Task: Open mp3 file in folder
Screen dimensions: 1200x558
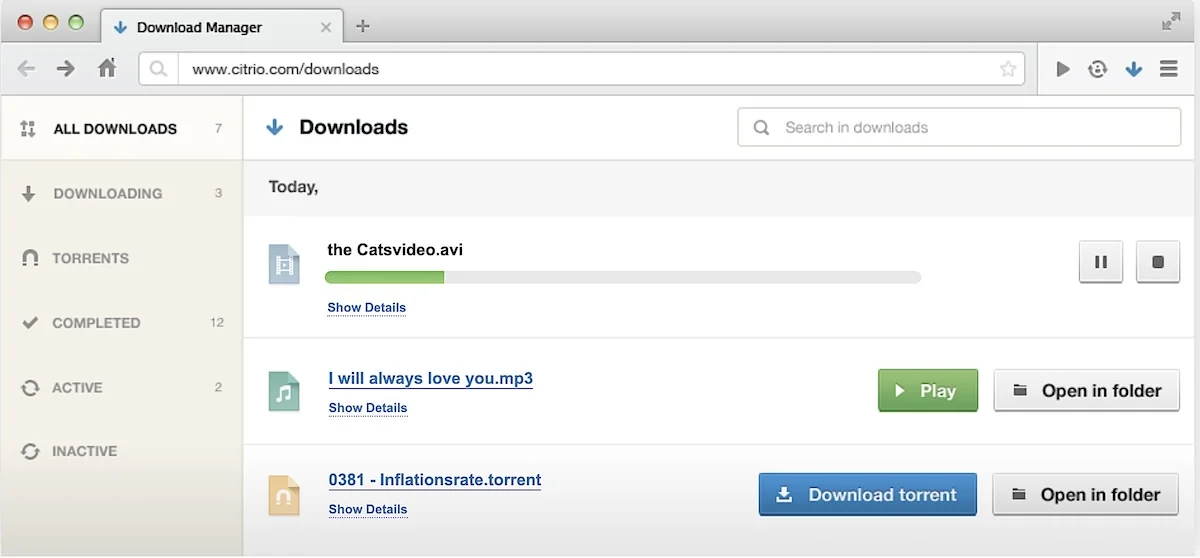Action: (x=1087, y=391)
